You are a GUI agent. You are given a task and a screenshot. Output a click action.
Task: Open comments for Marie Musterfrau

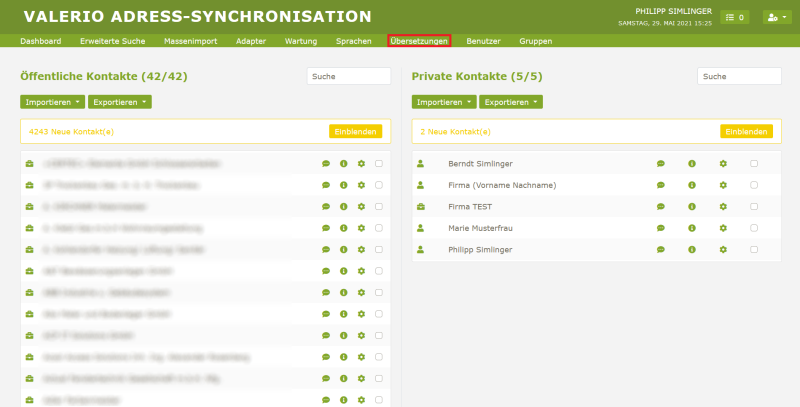pos(661,228)
